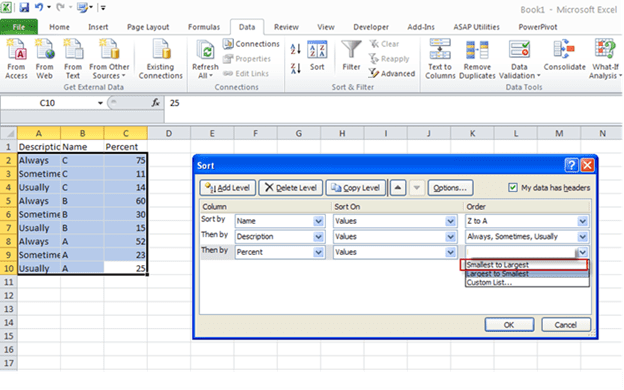The height and width of the screenshot is (390, 624).
Task: Open the Developer tab
Action: point(371,27)
